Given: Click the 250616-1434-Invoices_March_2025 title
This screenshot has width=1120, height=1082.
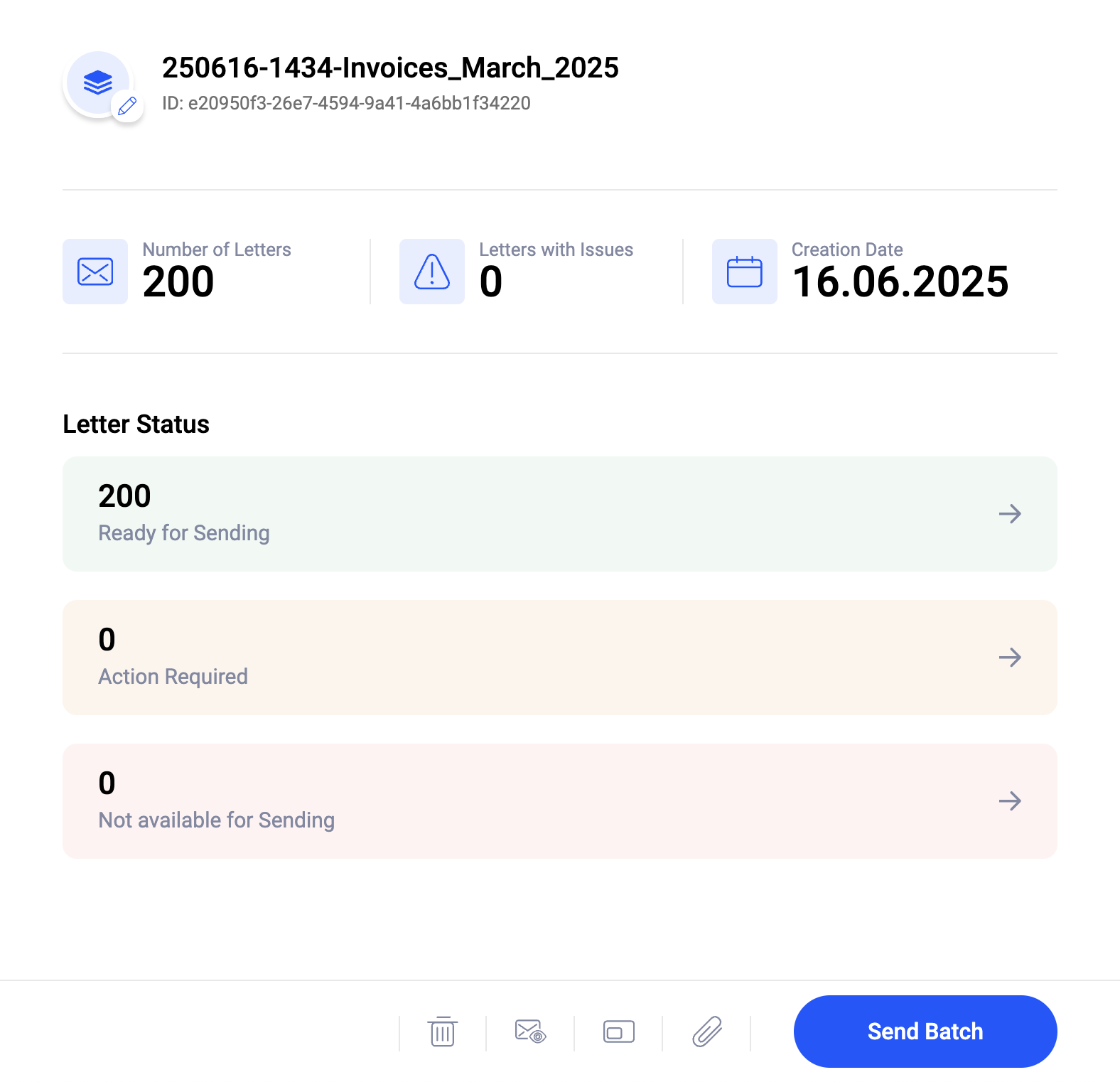Looking at the screenshot, I should [390, 68].
